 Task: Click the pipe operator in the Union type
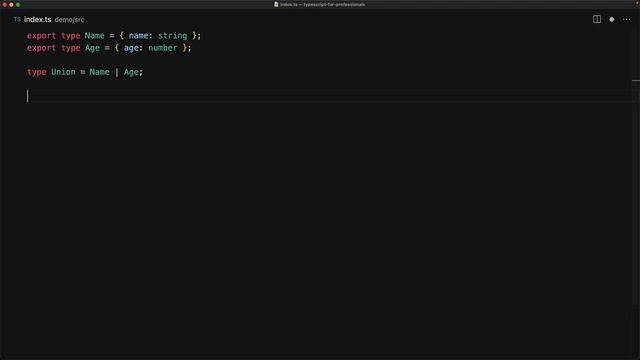pyautogui.click(x=117, y=72)
